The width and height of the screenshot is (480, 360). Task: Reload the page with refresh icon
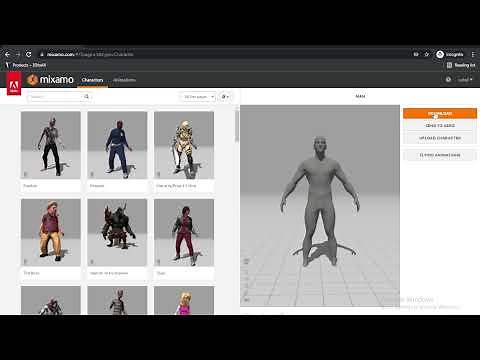29,54
